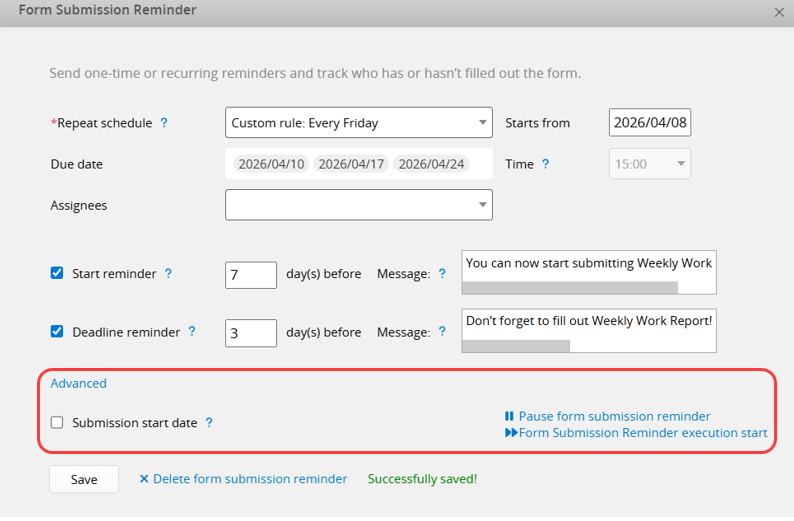This screenshot has width=794, height=521.
Task: Open the Repeat schedule dropdown
Action: pos(358,123)
